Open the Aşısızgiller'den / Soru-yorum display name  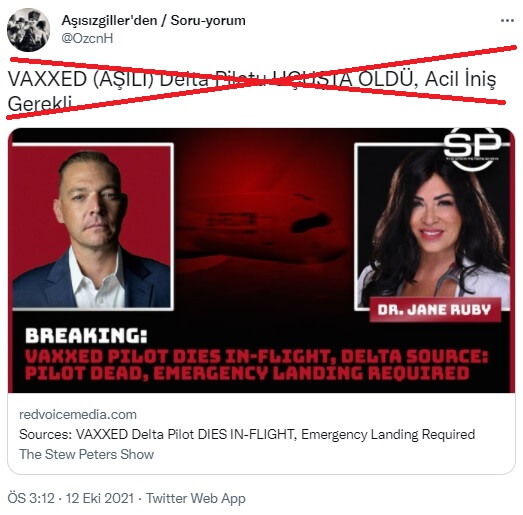[x=153, y=20]
